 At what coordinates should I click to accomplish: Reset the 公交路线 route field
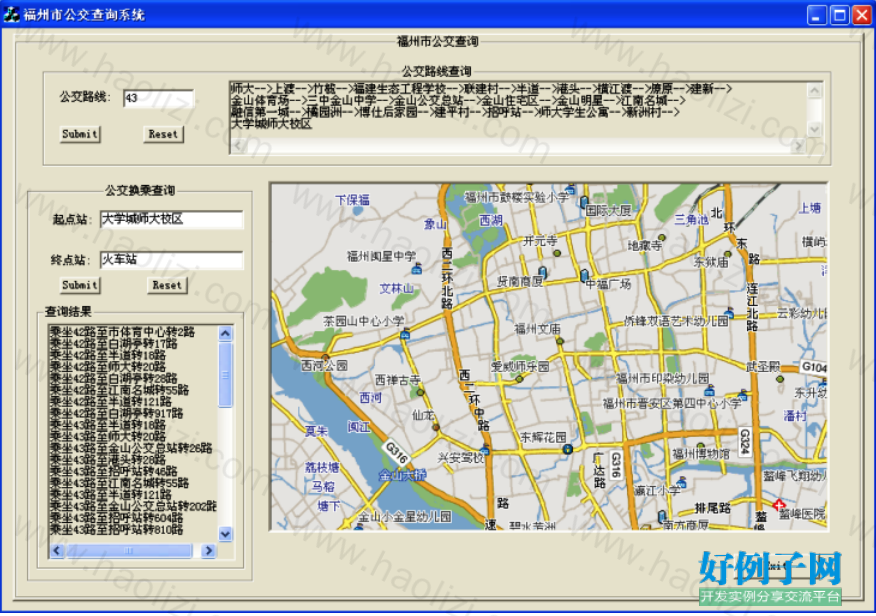(x=163, y=134)
